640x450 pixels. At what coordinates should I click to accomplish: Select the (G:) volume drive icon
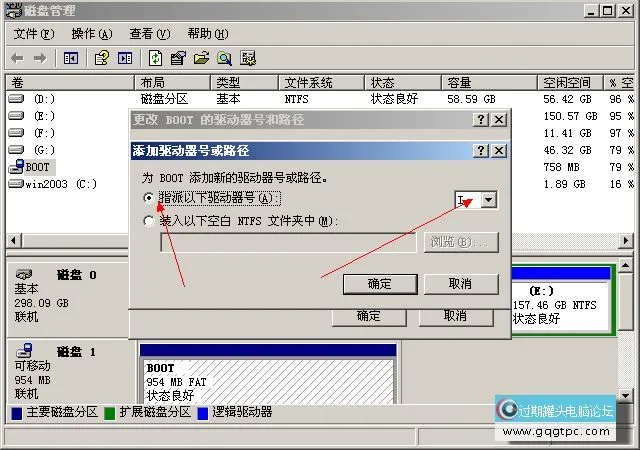coord(16,150)
